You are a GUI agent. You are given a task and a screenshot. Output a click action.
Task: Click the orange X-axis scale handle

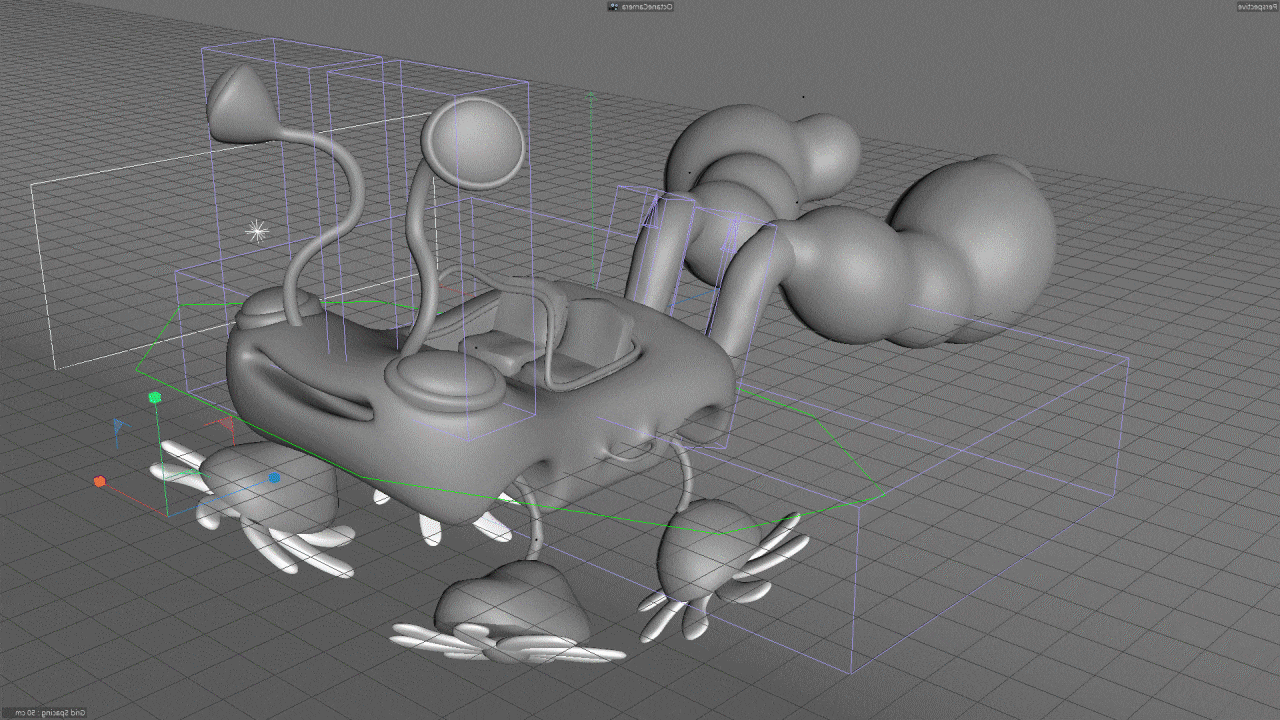click(x=99, y=482)
